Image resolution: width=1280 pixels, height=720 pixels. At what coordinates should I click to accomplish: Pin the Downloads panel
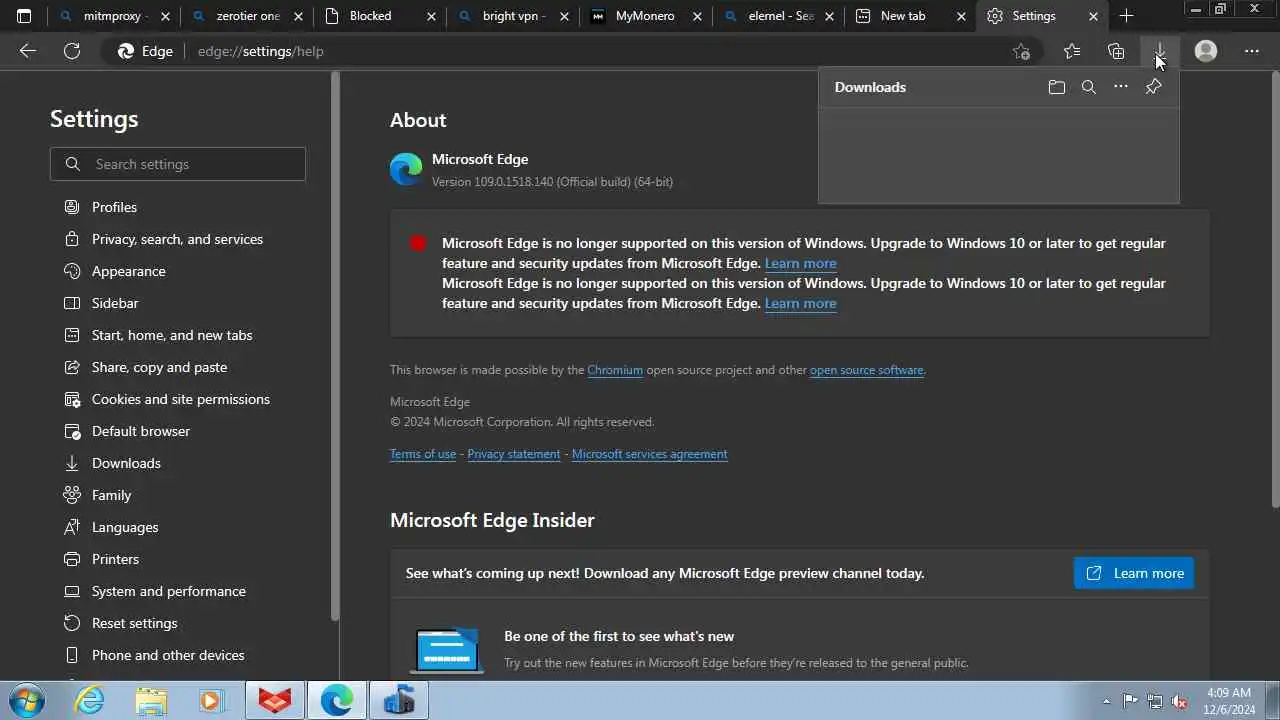1153,87
